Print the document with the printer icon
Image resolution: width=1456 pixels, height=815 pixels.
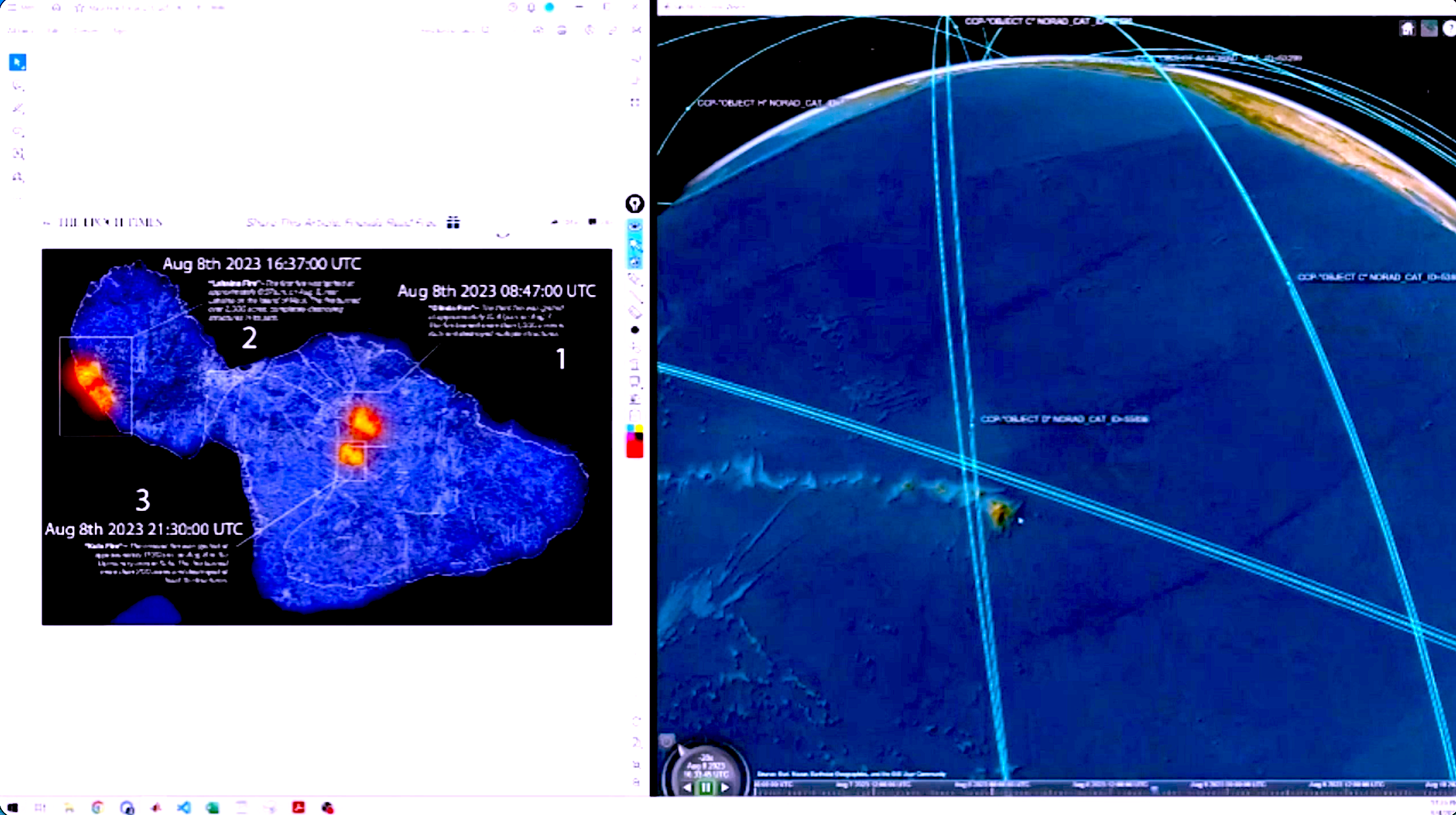click(562, 30)
